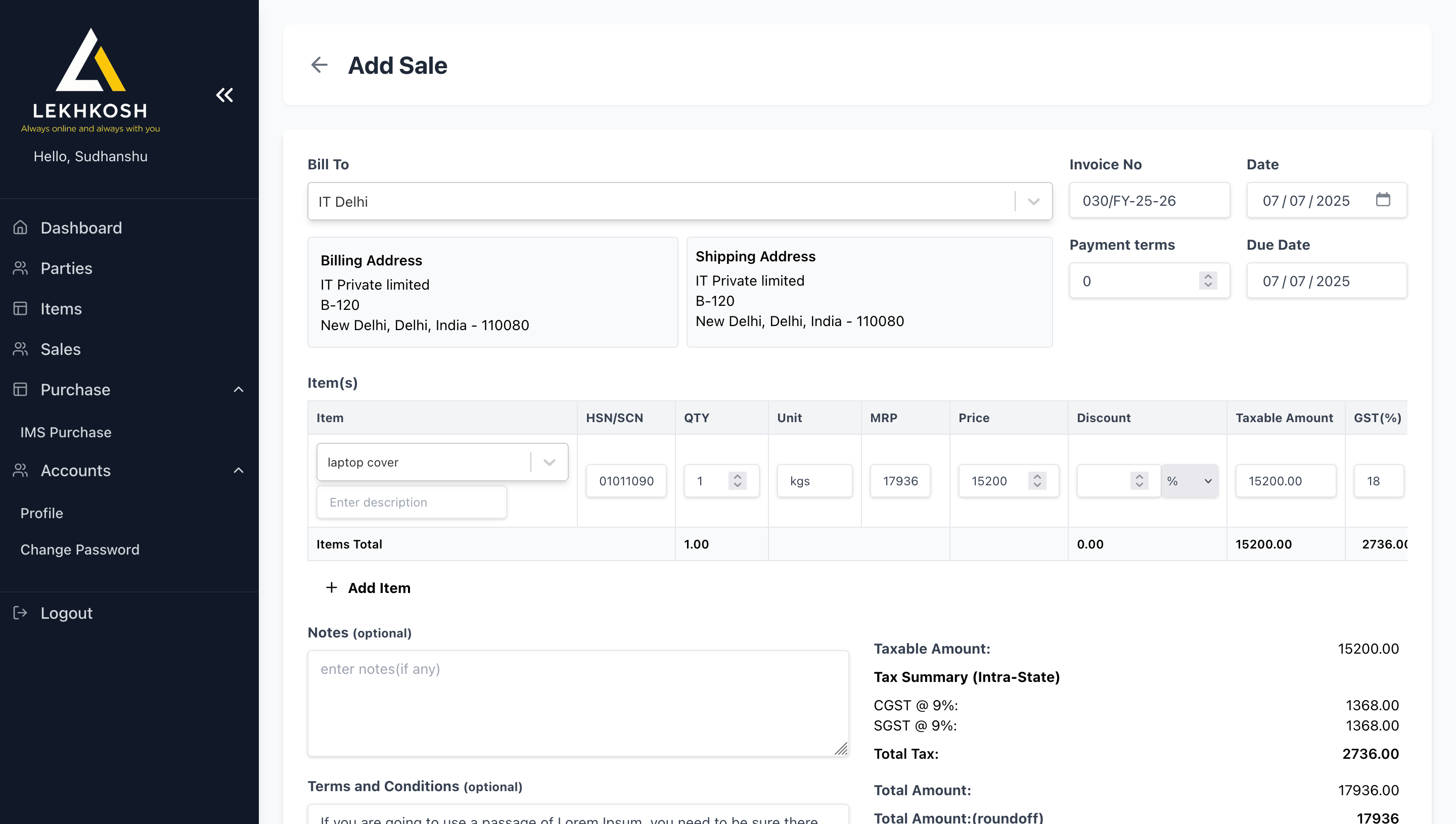Click the Items grid icon

pos(20,308)
